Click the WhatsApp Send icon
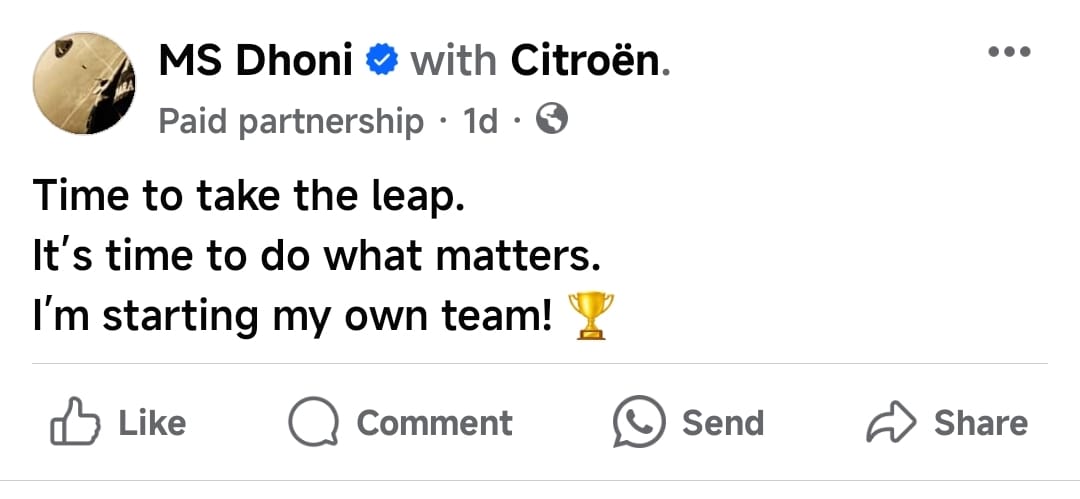Image resolution: width=1080 pixels, height=499 pixels. [x=639, y=422]
